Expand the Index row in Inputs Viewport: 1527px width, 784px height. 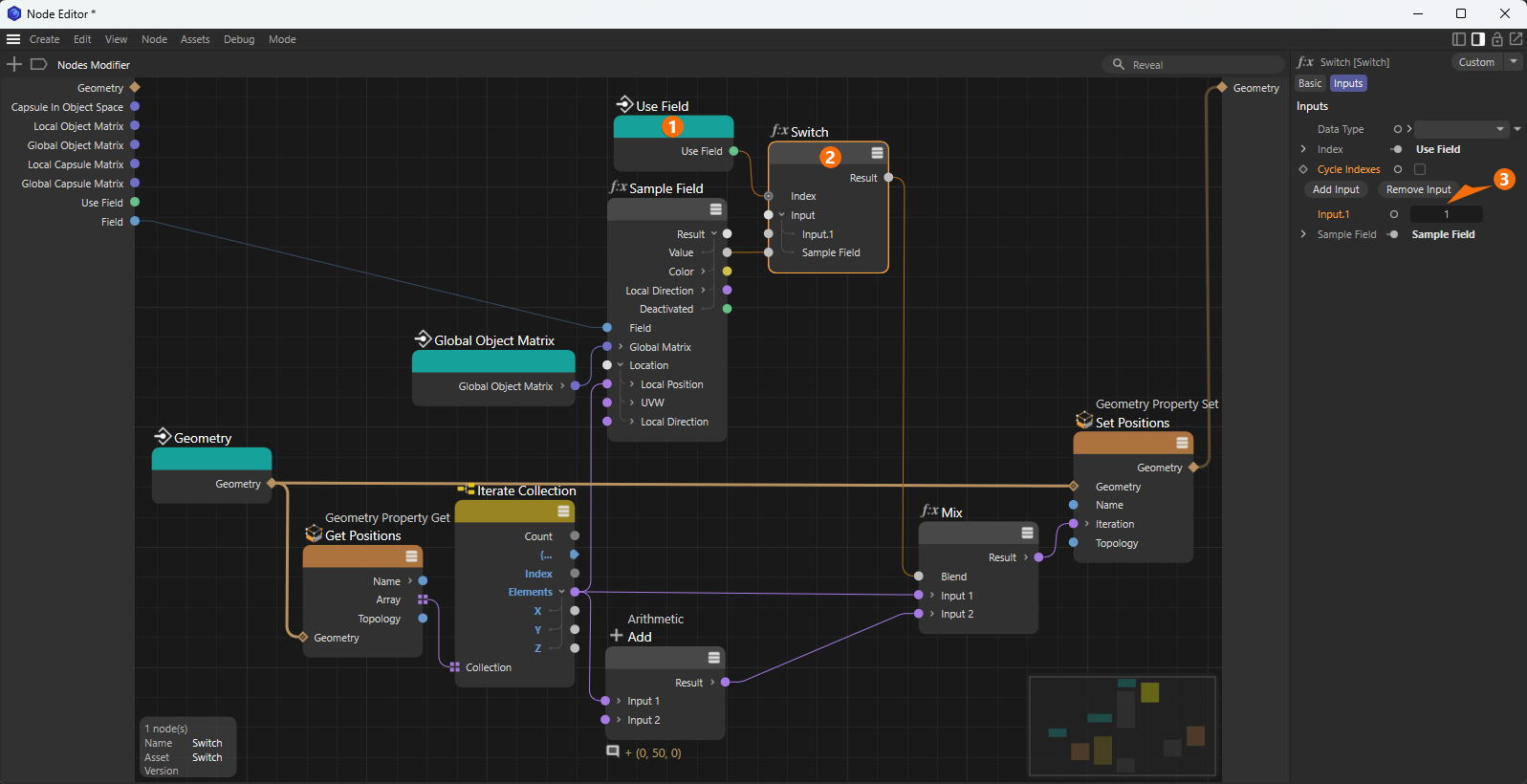point(1303,149)
